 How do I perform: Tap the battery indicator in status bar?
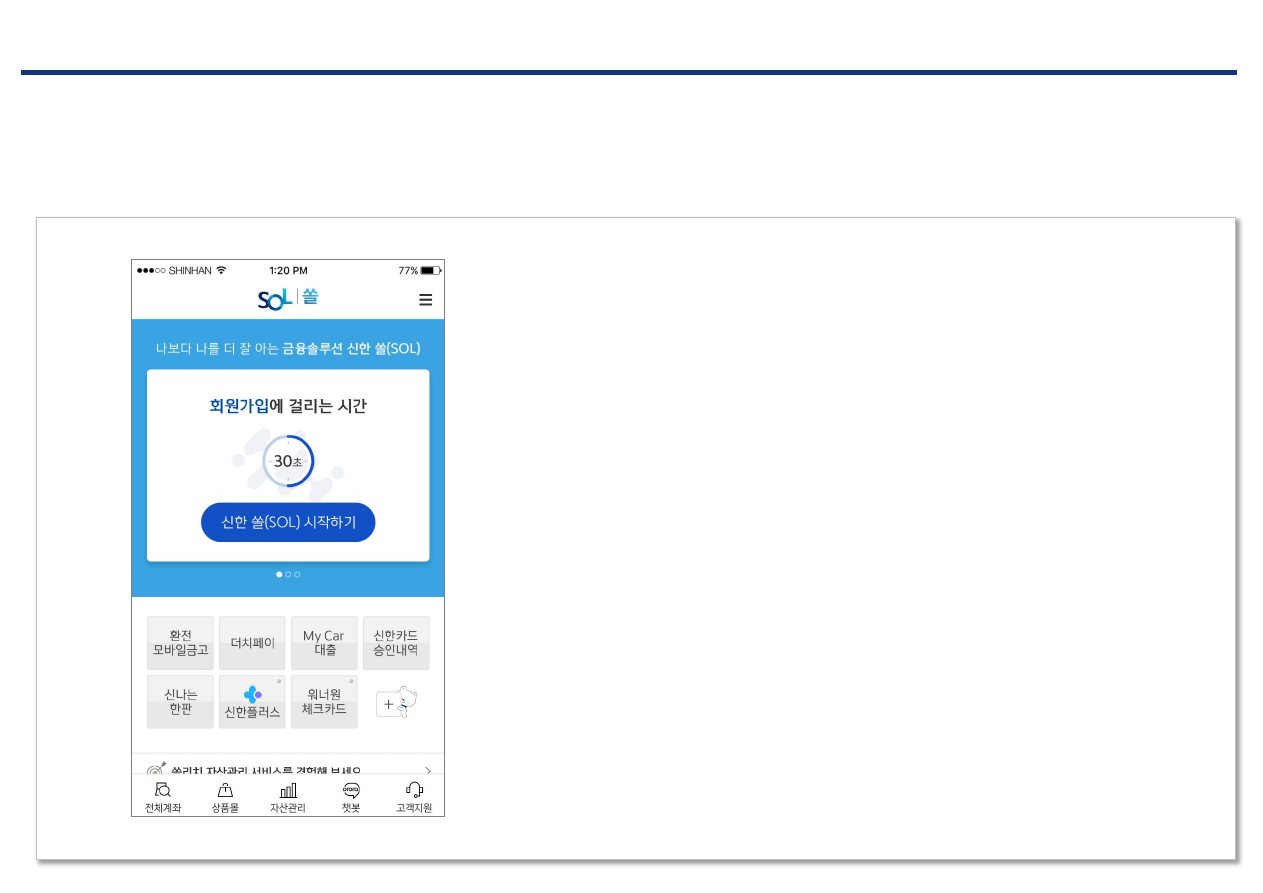[431, 271]
